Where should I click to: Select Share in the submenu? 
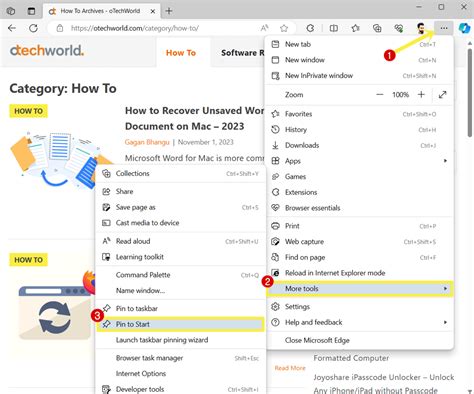[180, 192]
